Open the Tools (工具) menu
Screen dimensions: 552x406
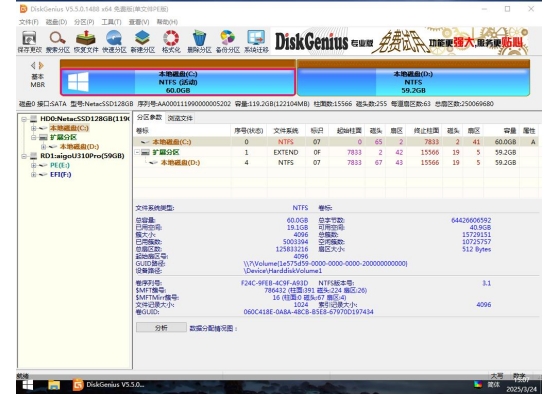(x=112, y=22)
